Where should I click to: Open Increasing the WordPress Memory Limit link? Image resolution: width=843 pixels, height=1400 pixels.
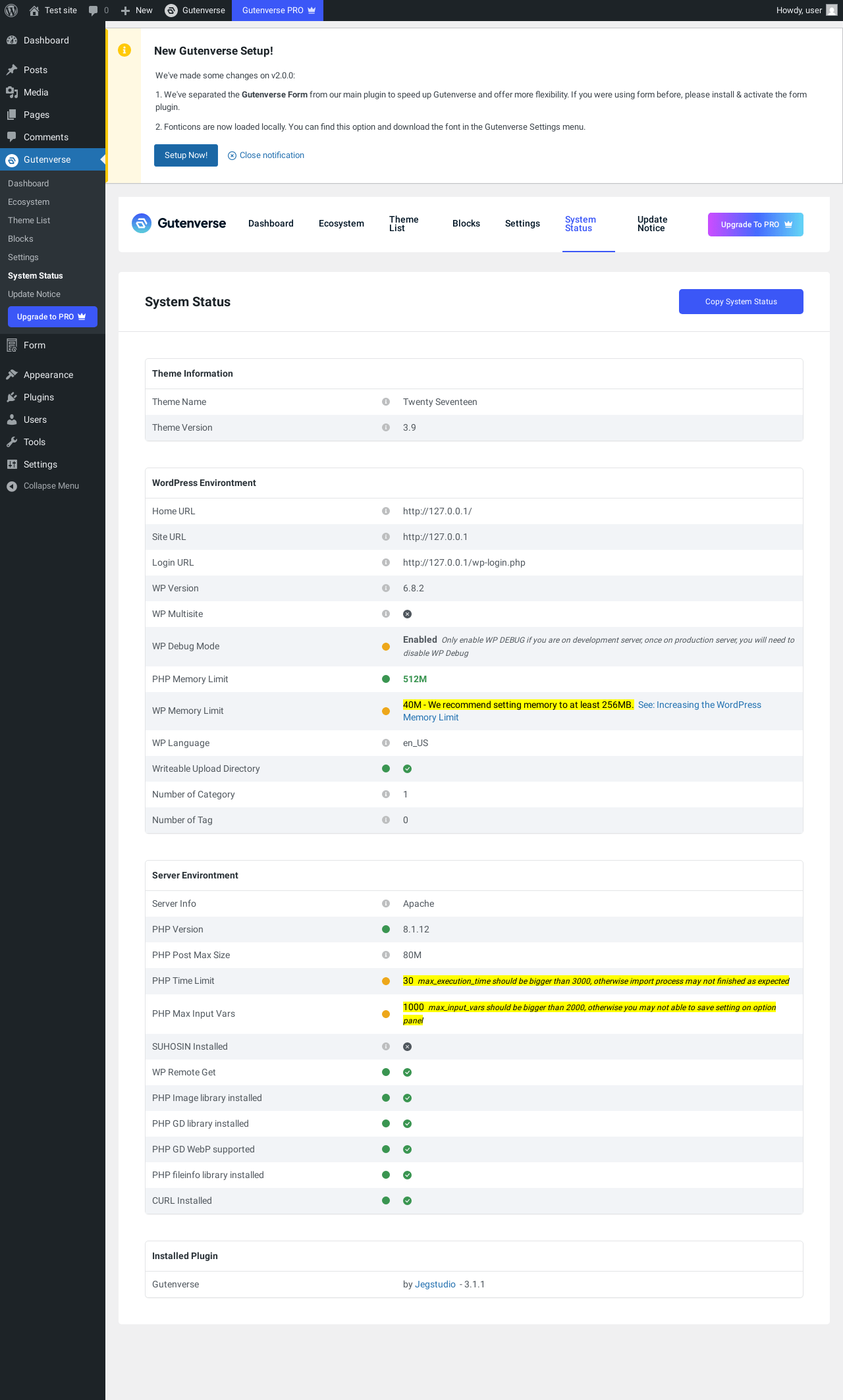point(582,711)
